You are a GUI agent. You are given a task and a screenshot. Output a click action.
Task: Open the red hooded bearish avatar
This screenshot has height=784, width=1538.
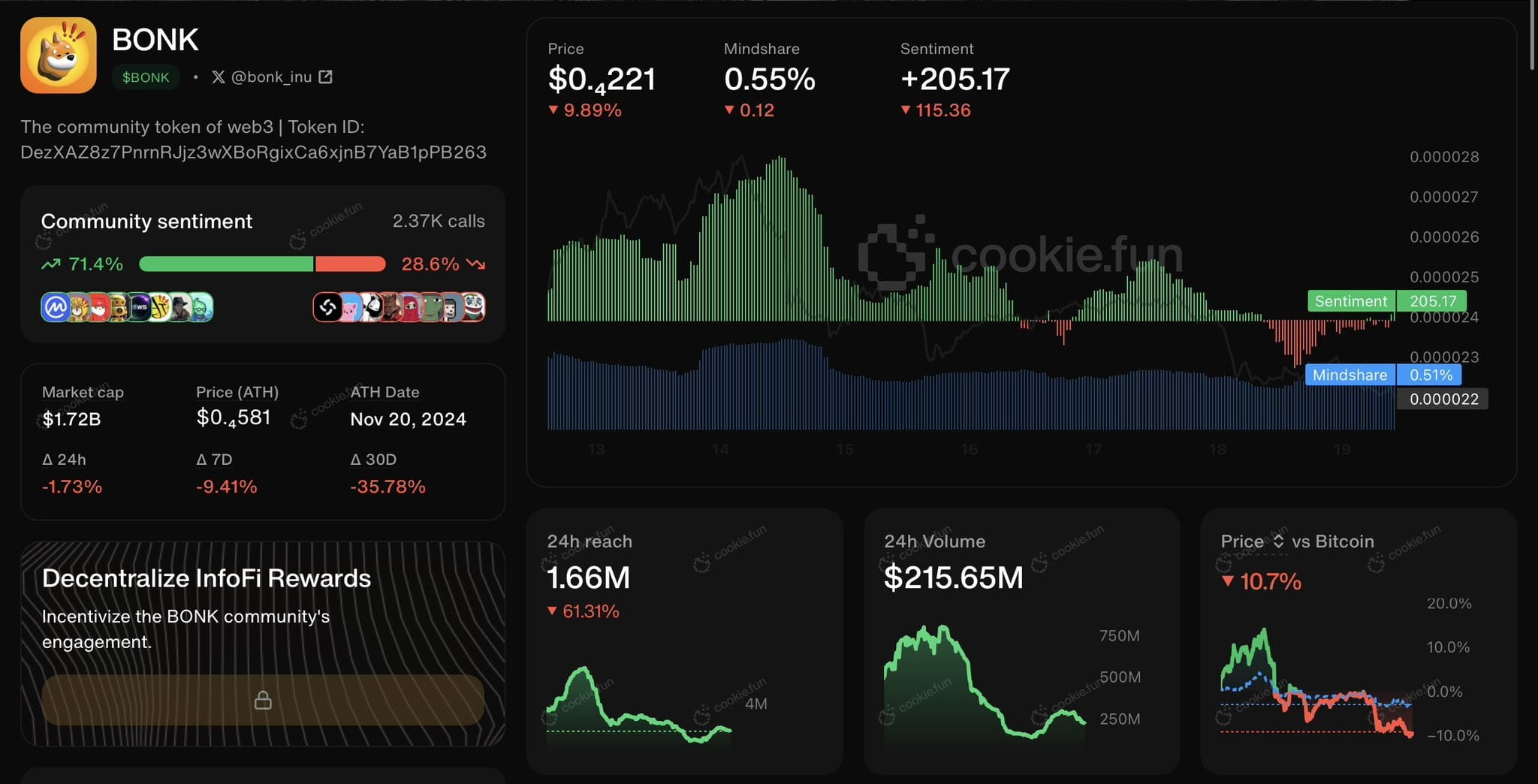412,307
